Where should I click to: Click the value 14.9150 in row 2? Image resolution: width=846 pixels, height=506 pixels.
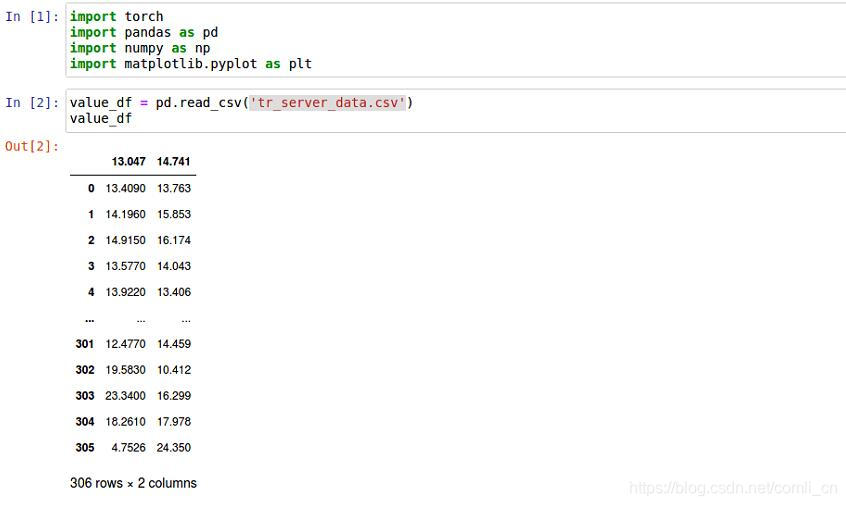pos(126,240)
